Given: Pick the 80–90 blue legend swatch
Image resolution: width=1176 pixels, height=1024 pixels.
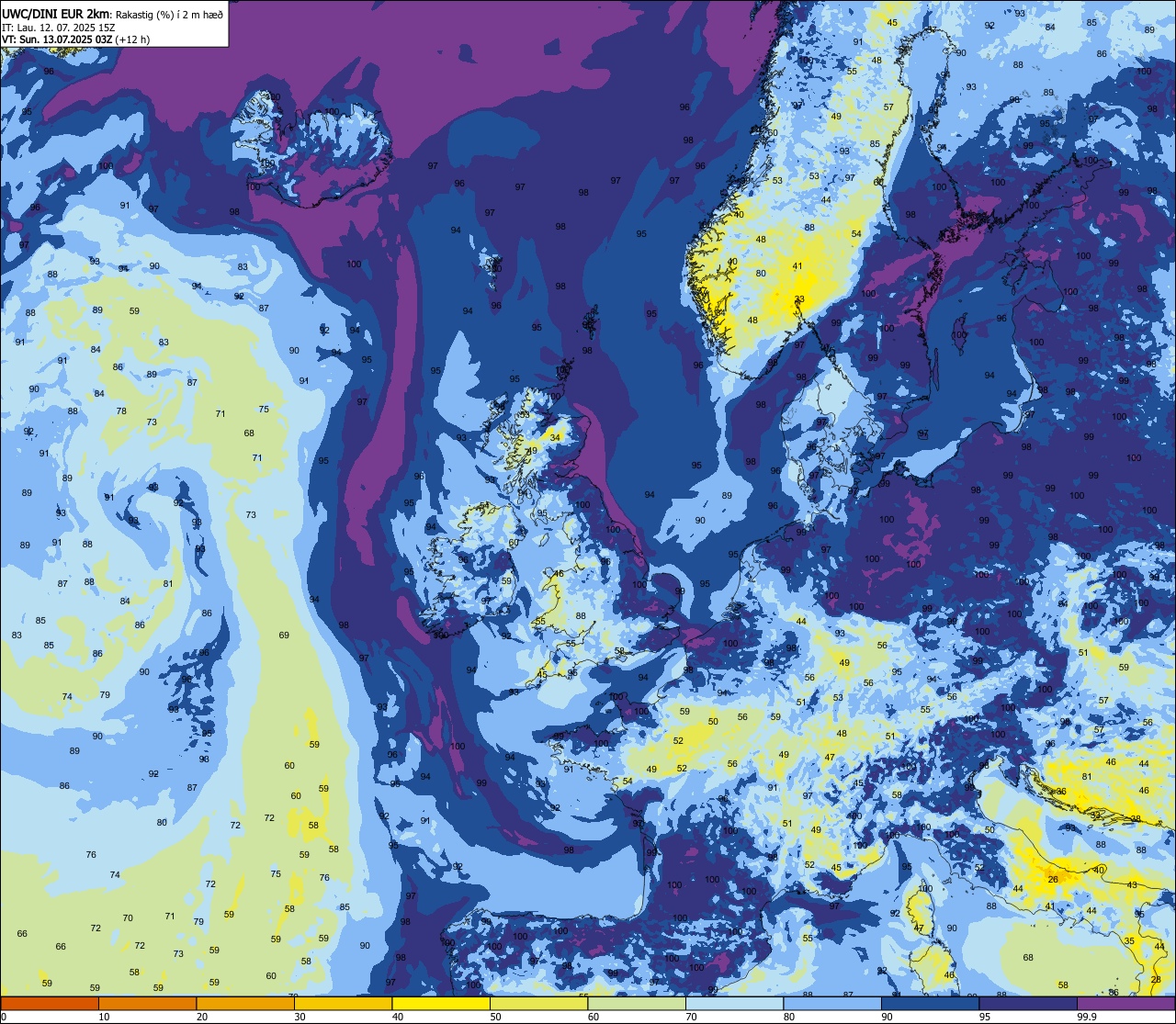Looking at the screenshot, I should 832,1003.
